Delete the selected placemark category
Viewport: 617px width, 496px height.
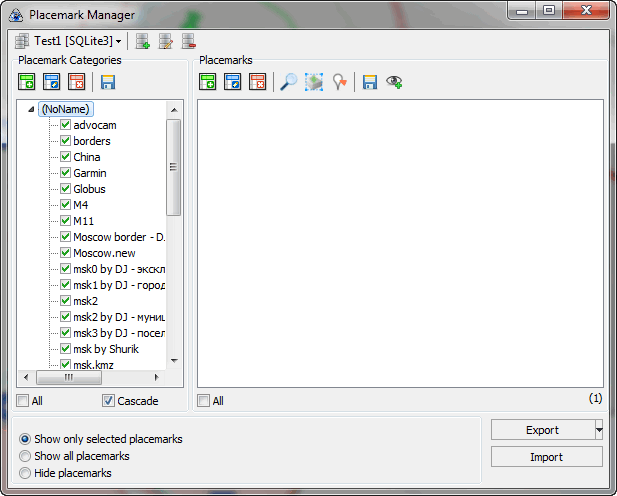[76, 83]
